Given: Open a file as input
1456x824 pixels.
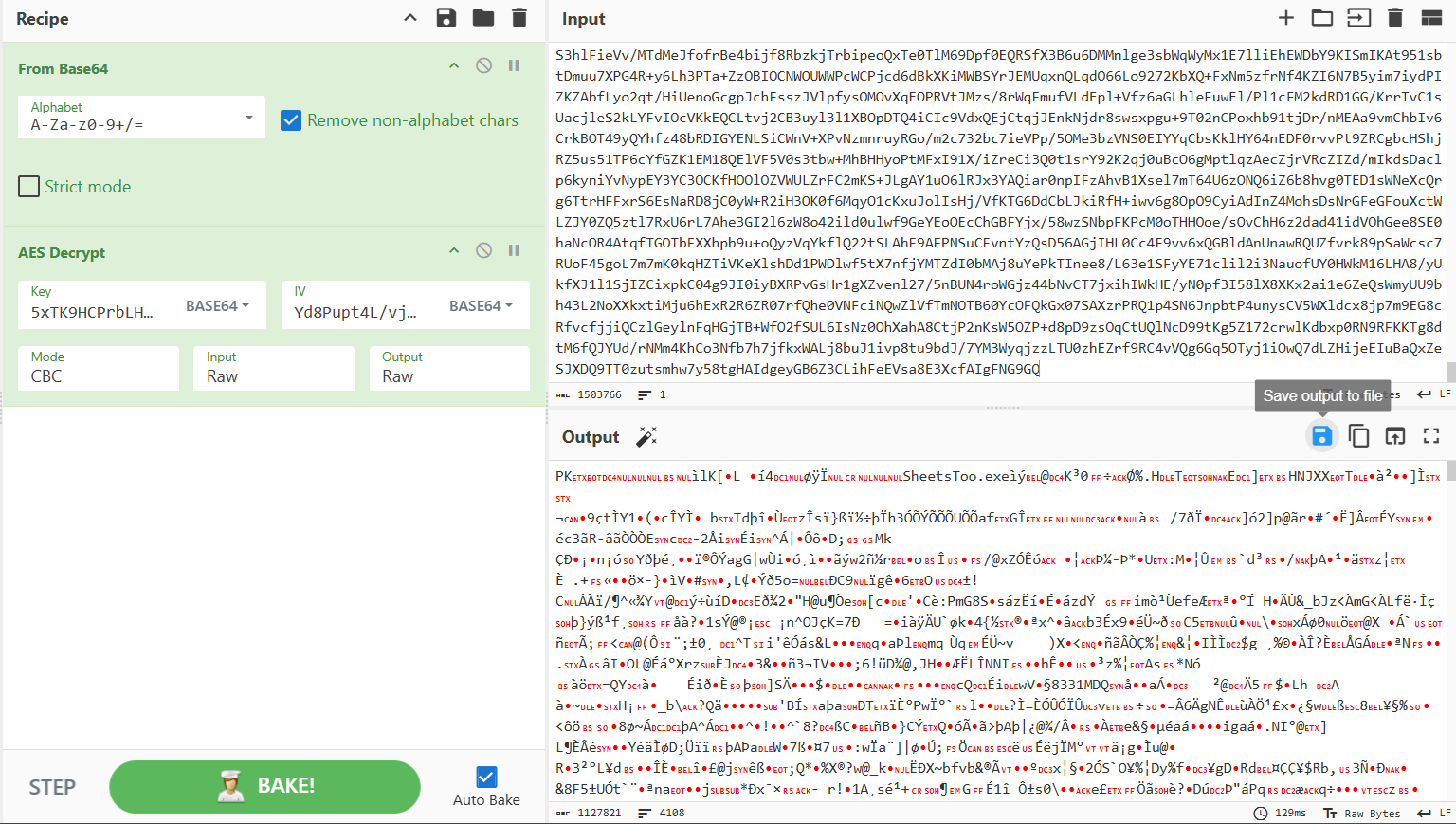Looking at the screenshot, I should [x=1322, y=18].
